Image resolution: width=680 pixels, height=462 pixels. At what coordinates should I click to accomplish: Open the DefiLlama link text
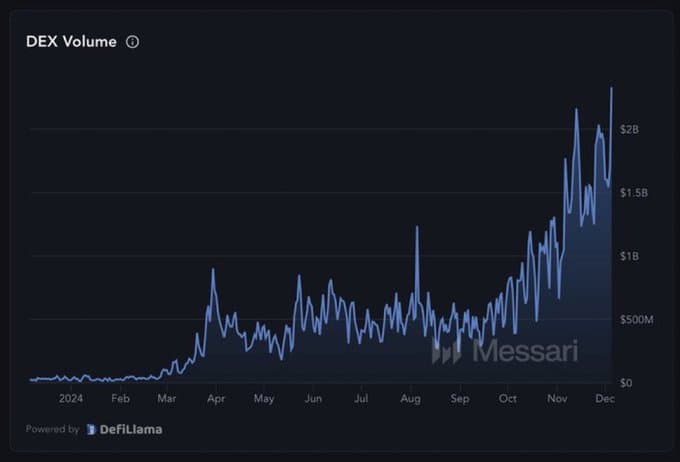131,429
